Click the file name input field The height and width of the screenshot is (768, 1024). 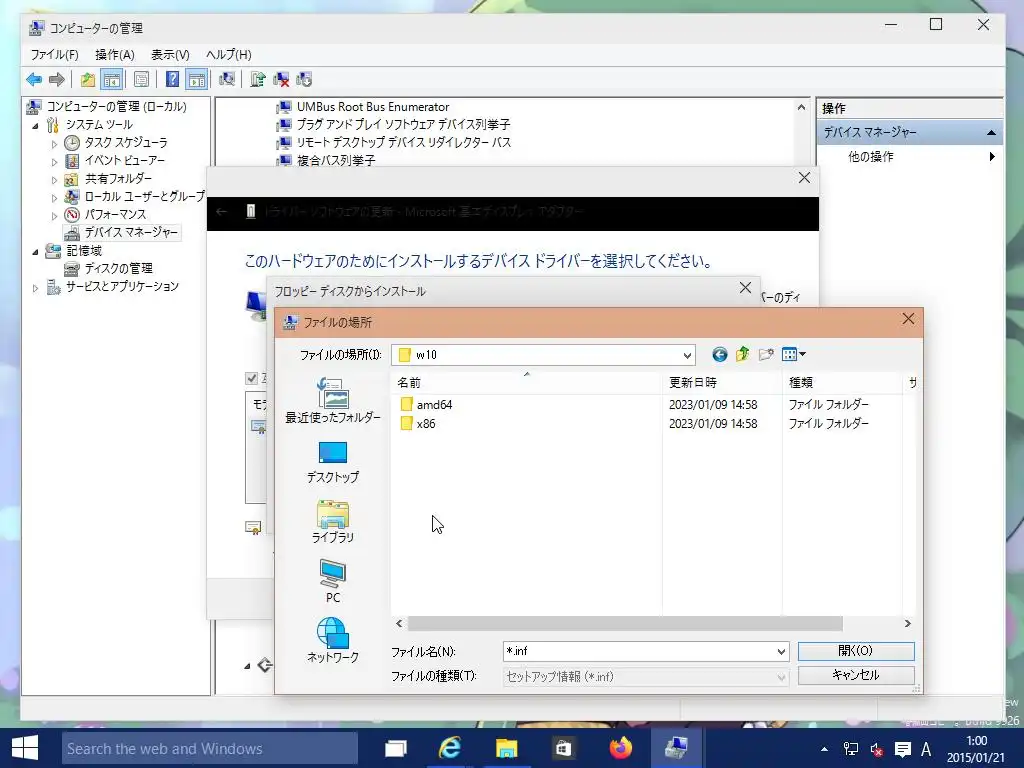point(639,652)
